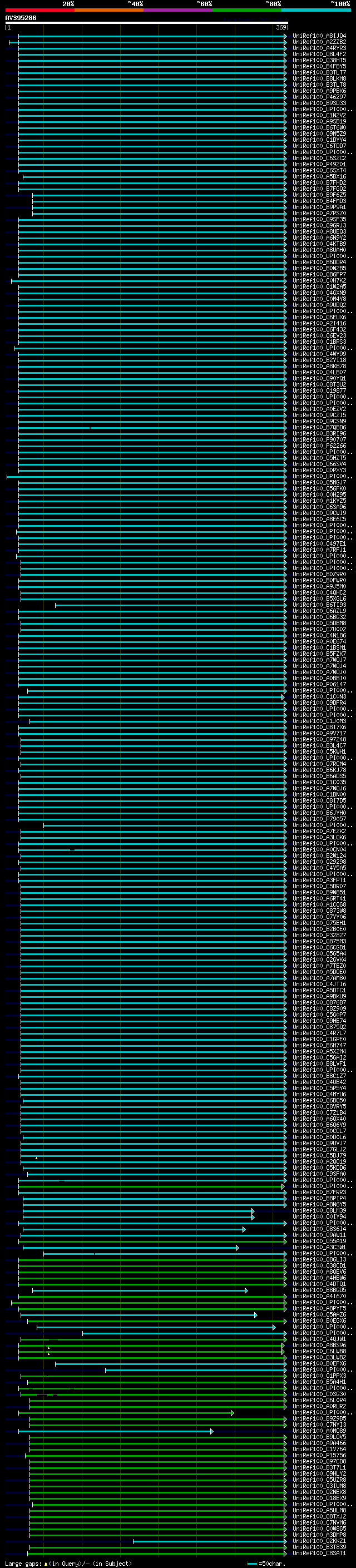The image size is (356, 1568).
Task: Click the UniRef100_C4N186 label
Action: pos(319,635)
